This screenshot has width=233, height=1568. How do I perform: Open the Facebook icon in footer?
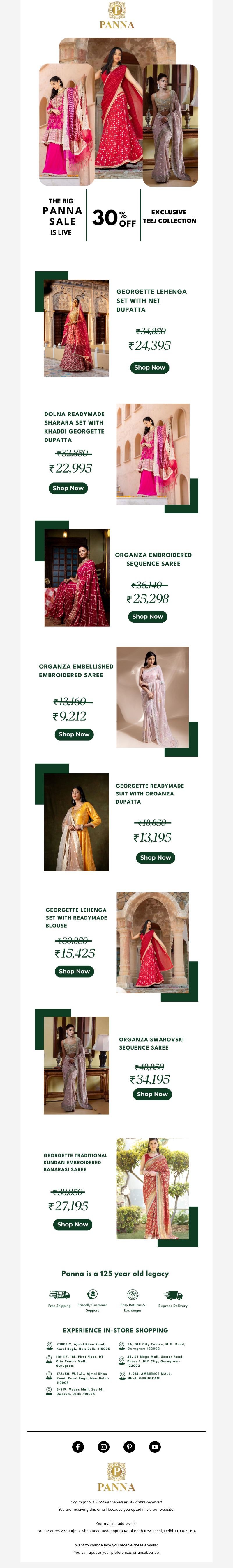pyautogui.click(x=78, y=1447)
